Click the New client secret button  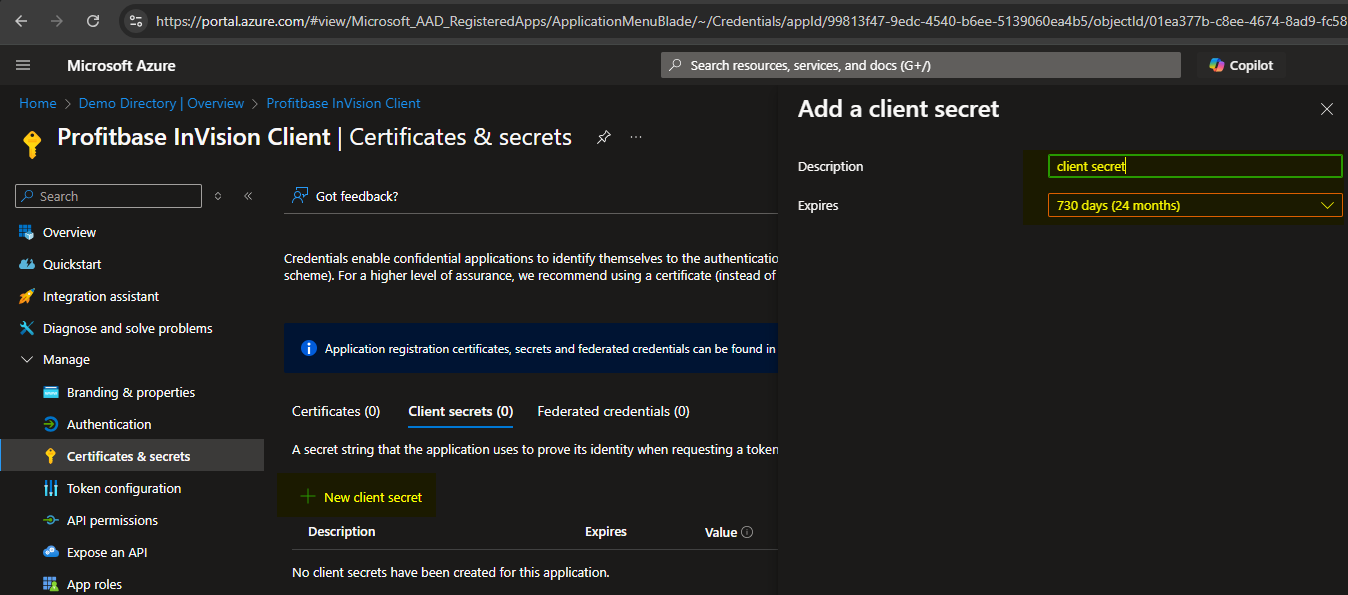click(x=357, y=495)
